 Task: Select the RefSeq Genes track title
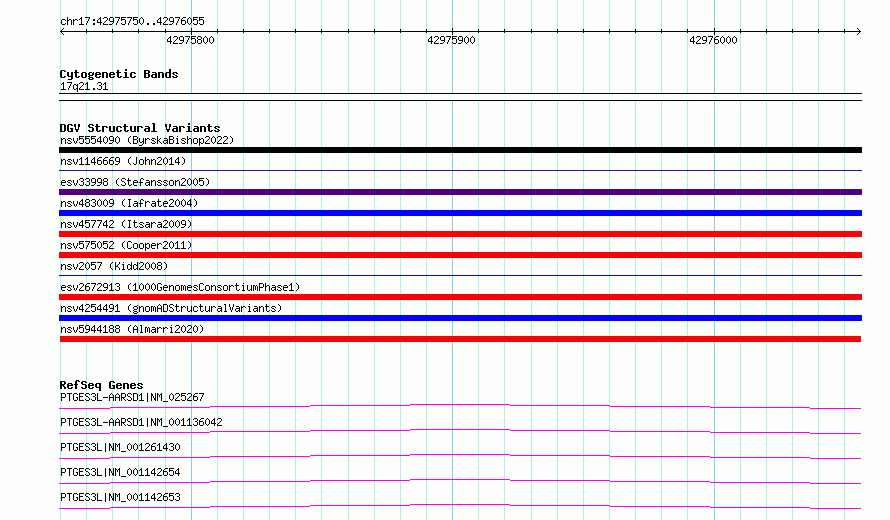click(x=101, y=385)
